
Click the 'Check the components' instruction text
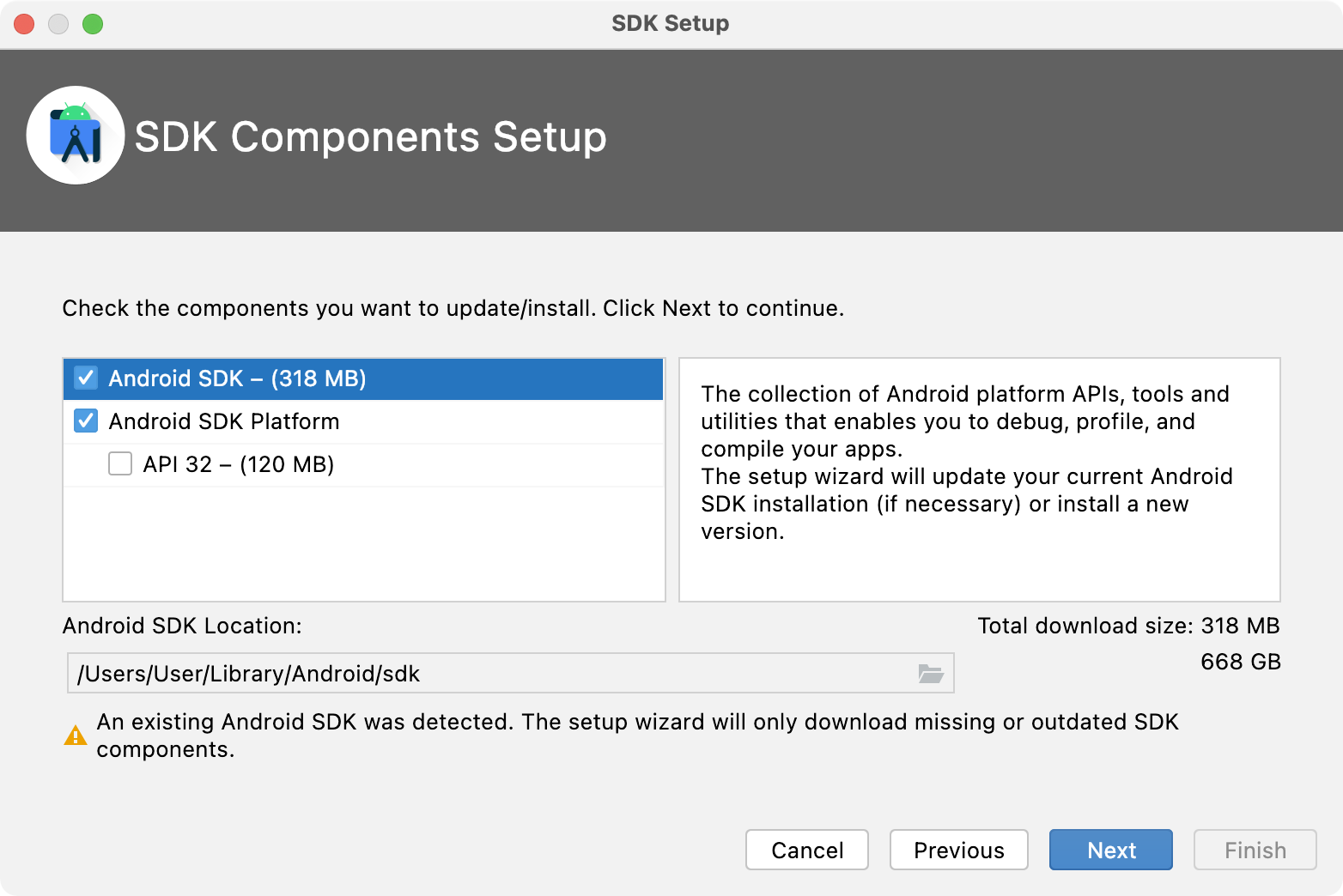click(x=453, y=308)
